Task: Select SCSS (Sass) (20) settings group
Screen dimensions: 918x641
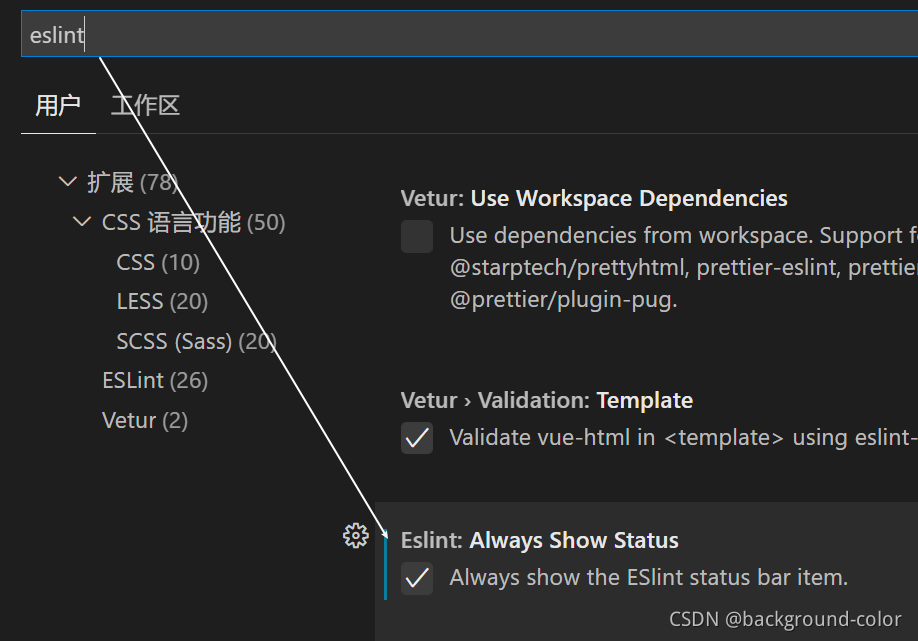Action: coord(196,341)
